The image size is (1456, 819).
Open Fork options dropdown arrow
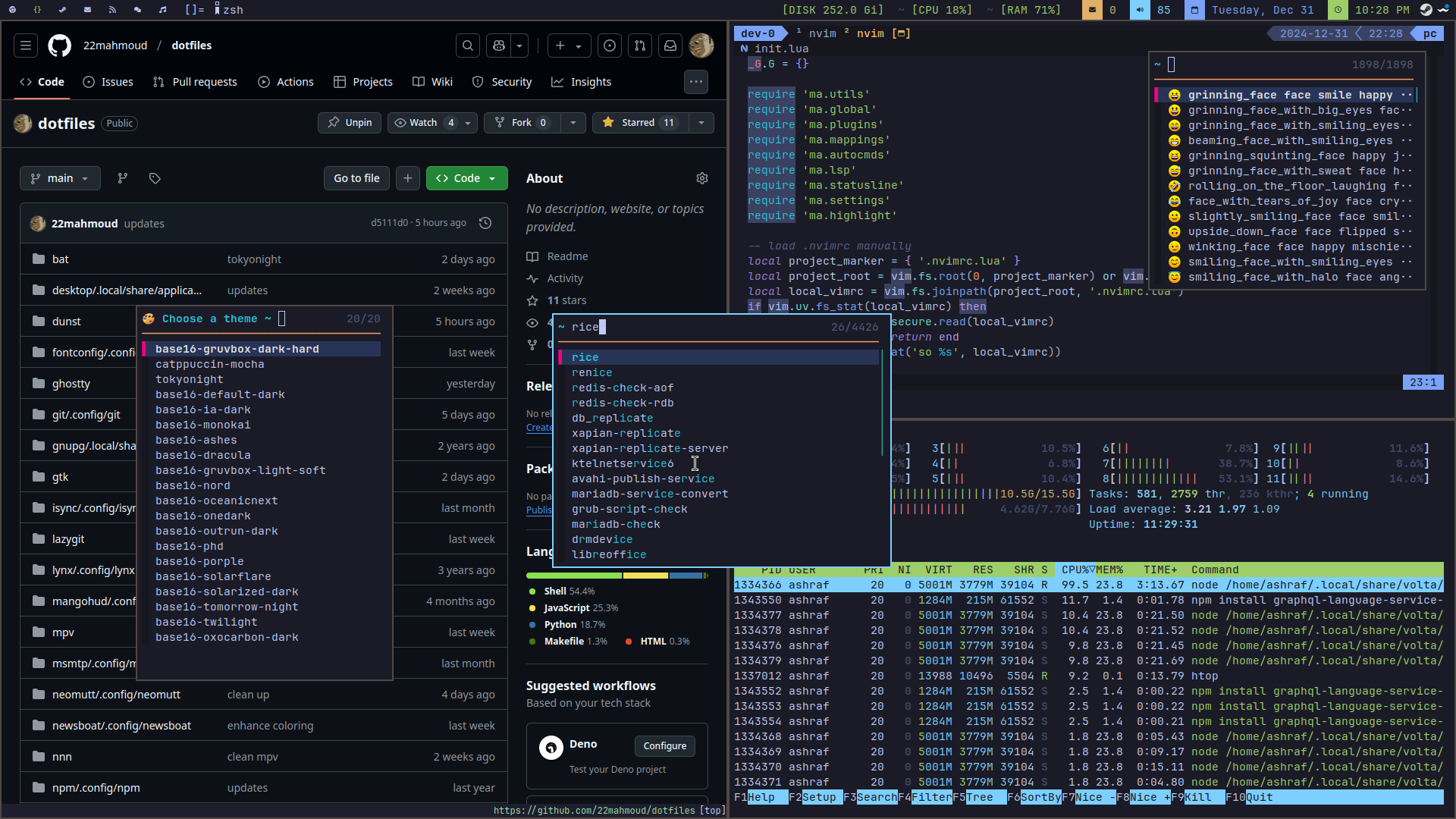[573, 123]
